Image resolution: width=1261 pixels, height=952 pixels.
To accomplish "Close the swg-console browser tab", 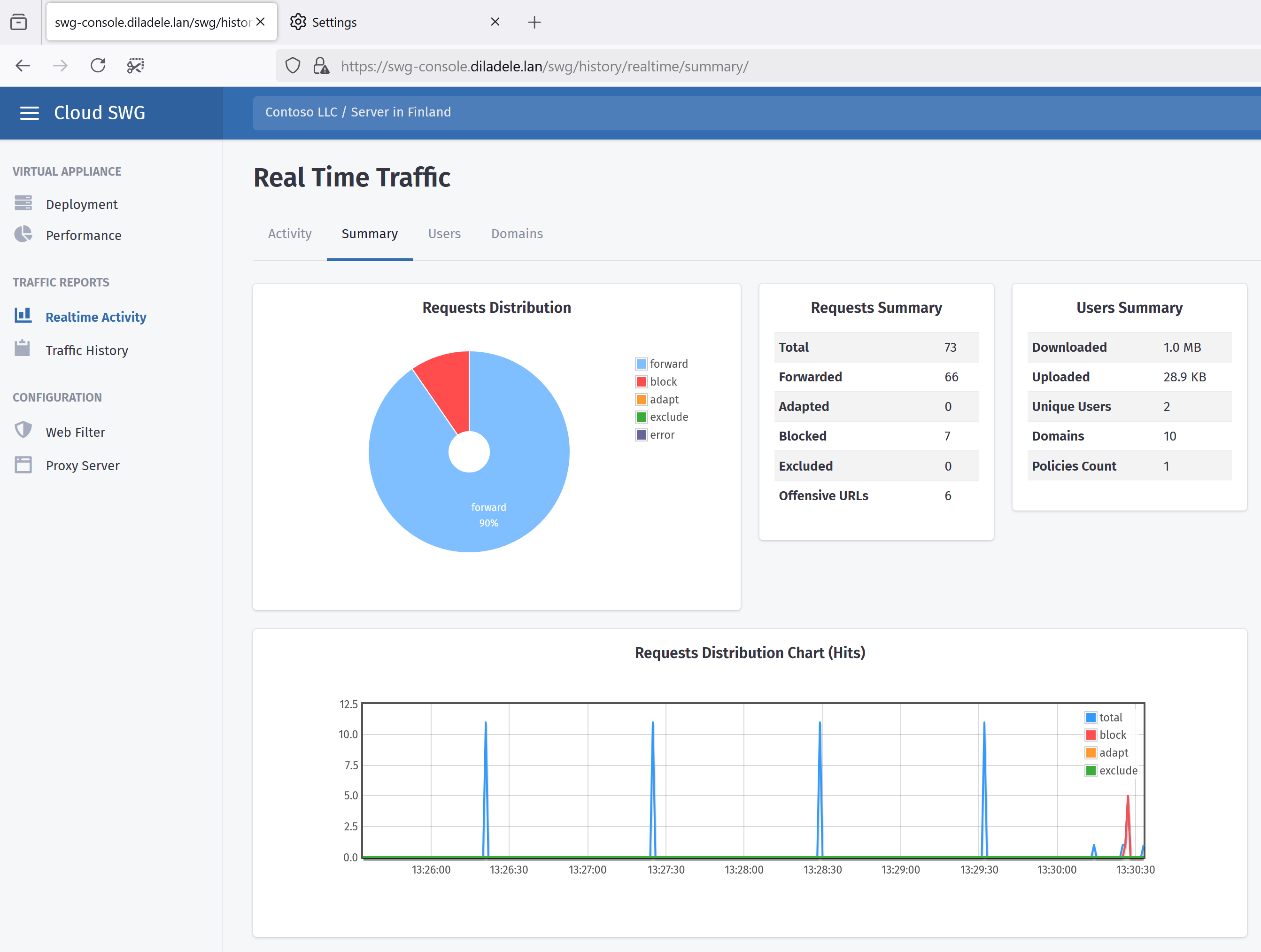I will (x=261, y=22).
